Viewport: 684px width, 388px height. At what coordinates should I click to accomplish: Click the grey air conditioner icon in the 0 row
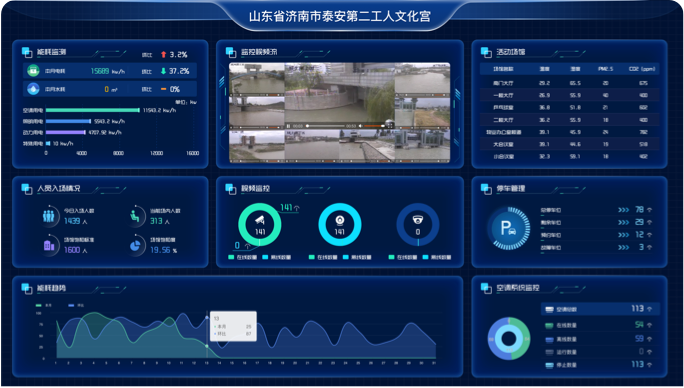pos(549,352)
